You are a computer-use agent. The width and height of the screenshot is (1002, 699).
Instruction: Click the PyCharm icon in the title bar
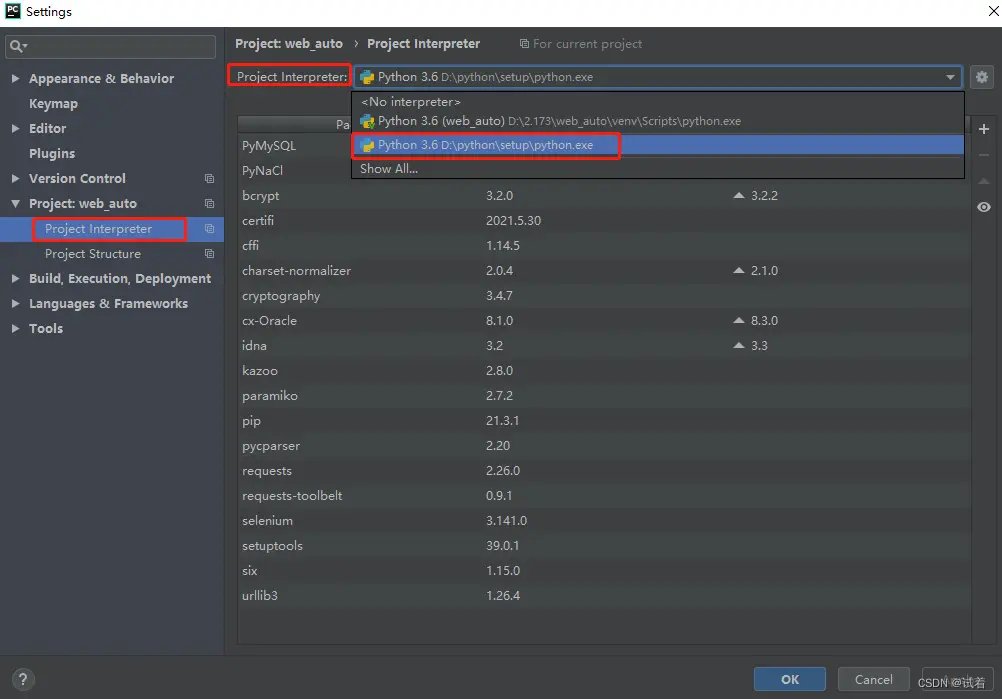point(11,11)
